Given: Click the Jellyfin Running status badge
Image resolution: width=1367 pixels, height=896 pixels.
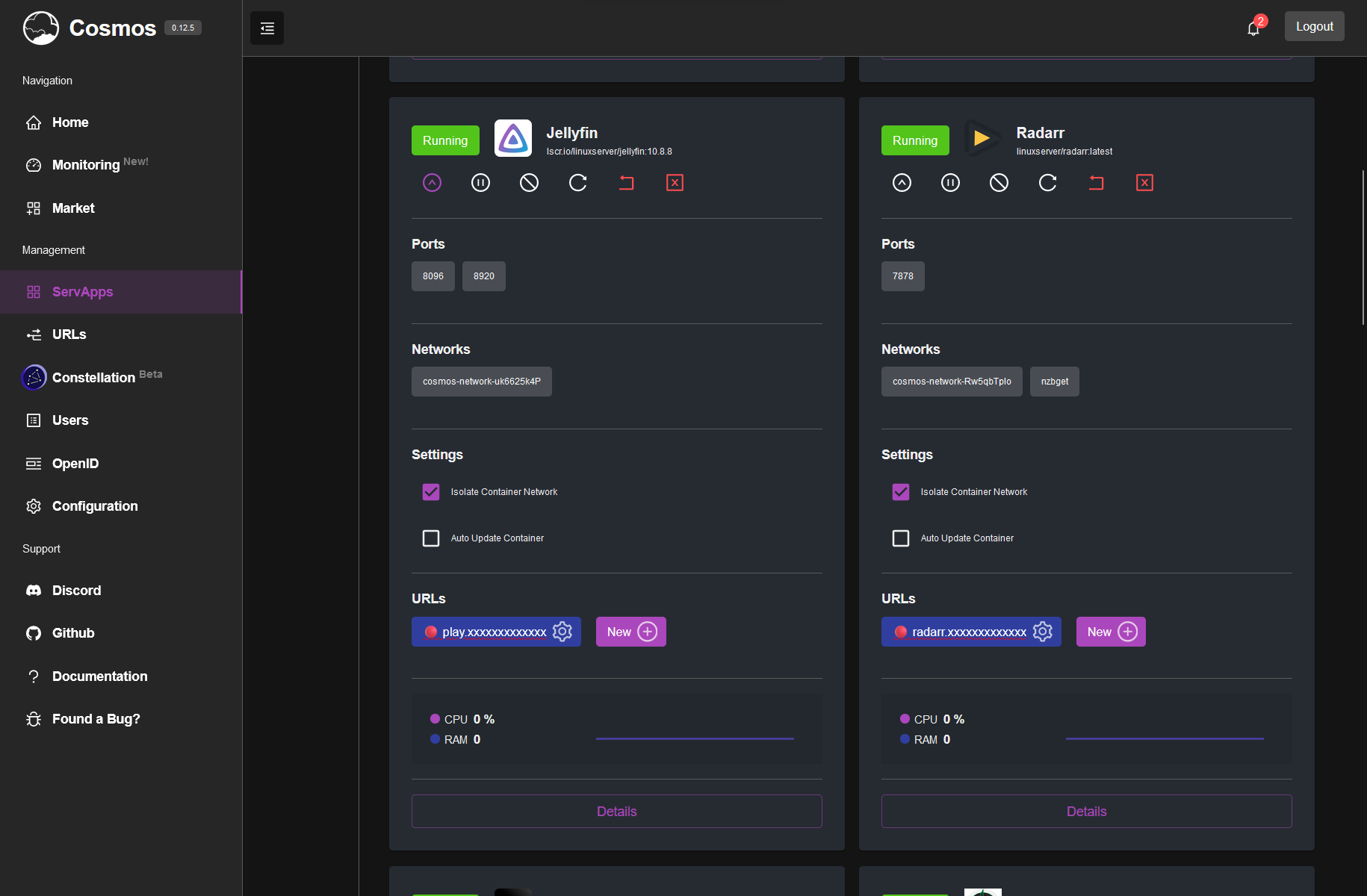Looking at the screenshot, I should [445, 140].
